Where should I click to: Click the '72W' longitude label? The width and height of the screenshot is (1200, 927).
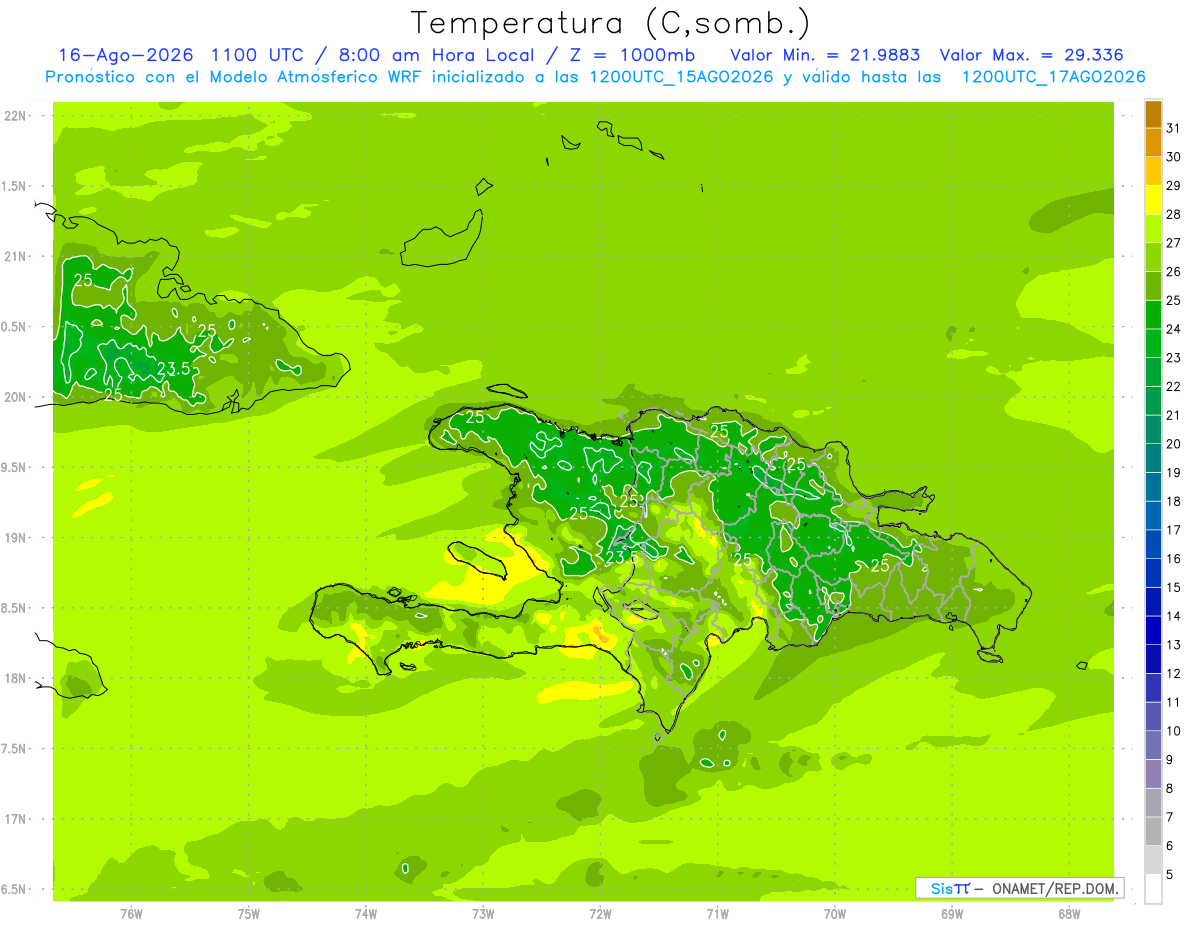click(600, 913)
